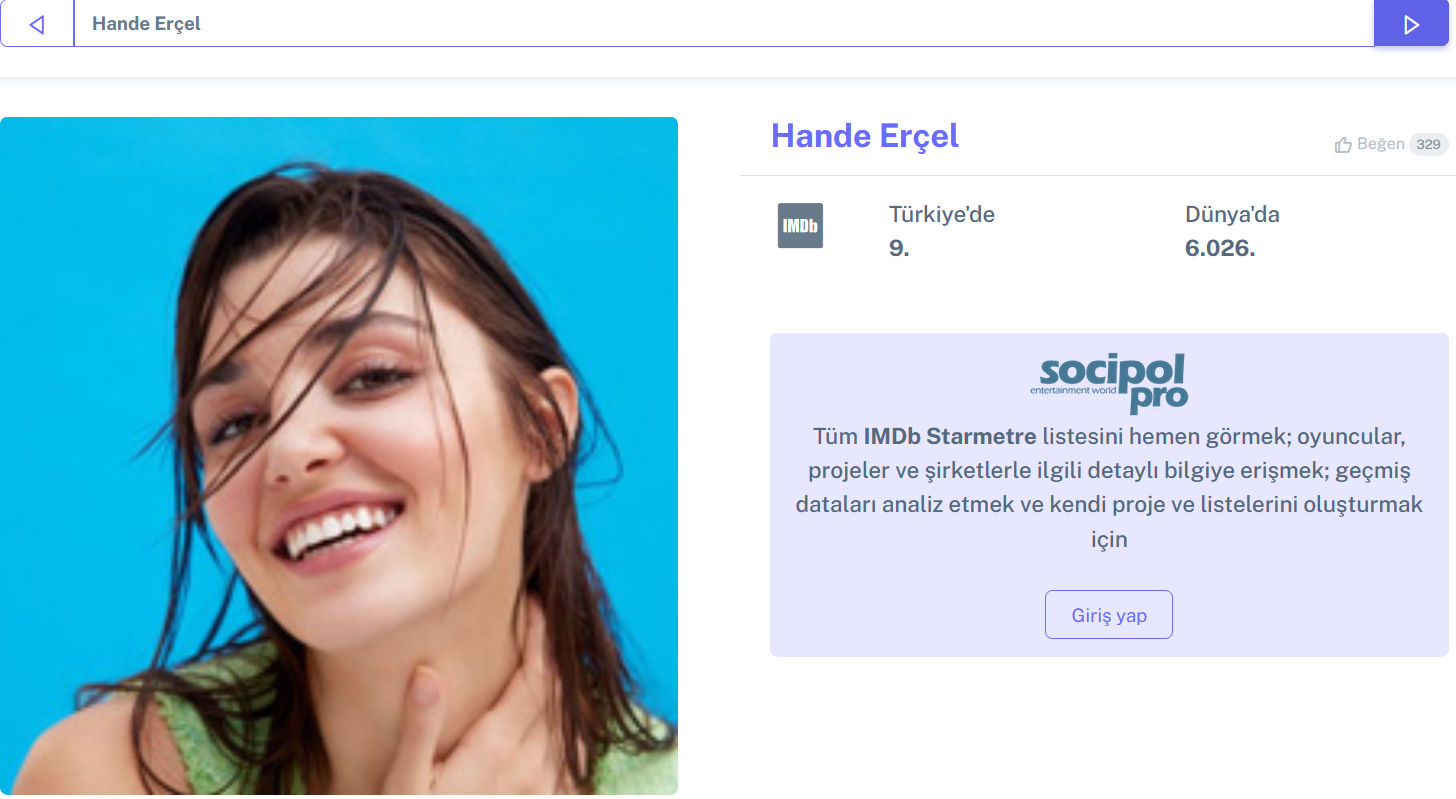Click the word için in promo text
Screen dimensions: 1456x799
coord(1109,540)
